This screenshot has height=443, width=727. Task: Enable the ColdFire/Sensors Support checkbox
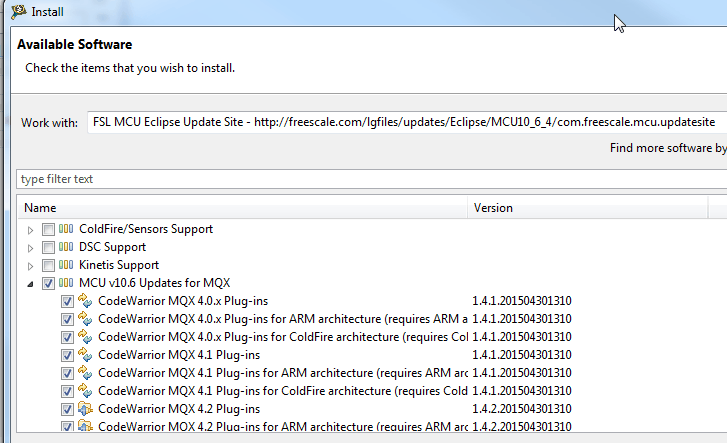(x=49, y=229)
